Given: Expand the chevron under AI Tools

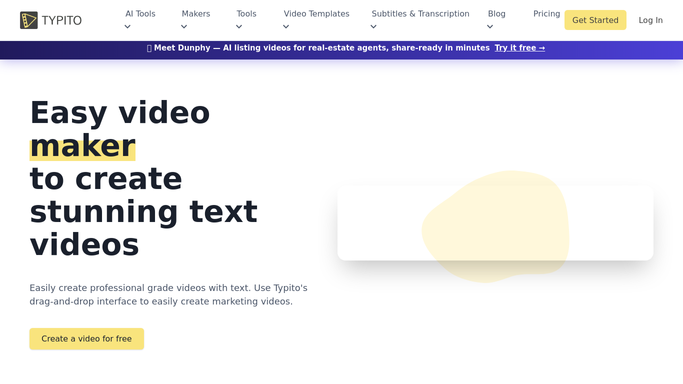Looking at the screenshot, I should pos(127,27).
